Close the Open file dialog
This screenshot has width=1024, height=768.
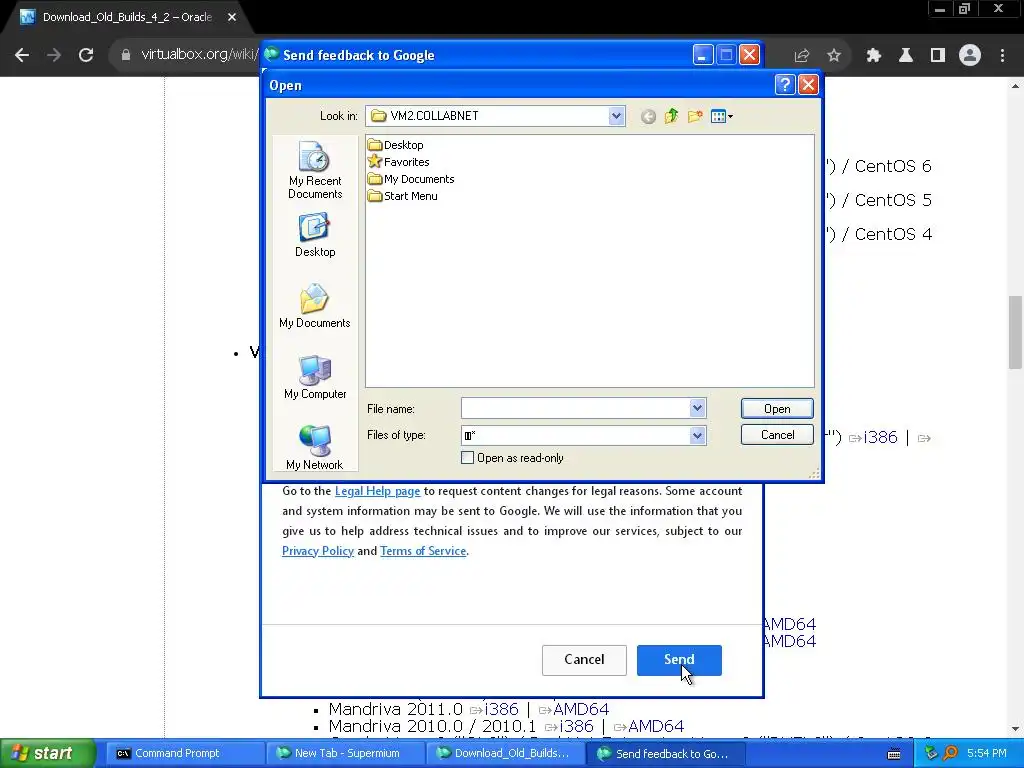(x=808, y=85)
